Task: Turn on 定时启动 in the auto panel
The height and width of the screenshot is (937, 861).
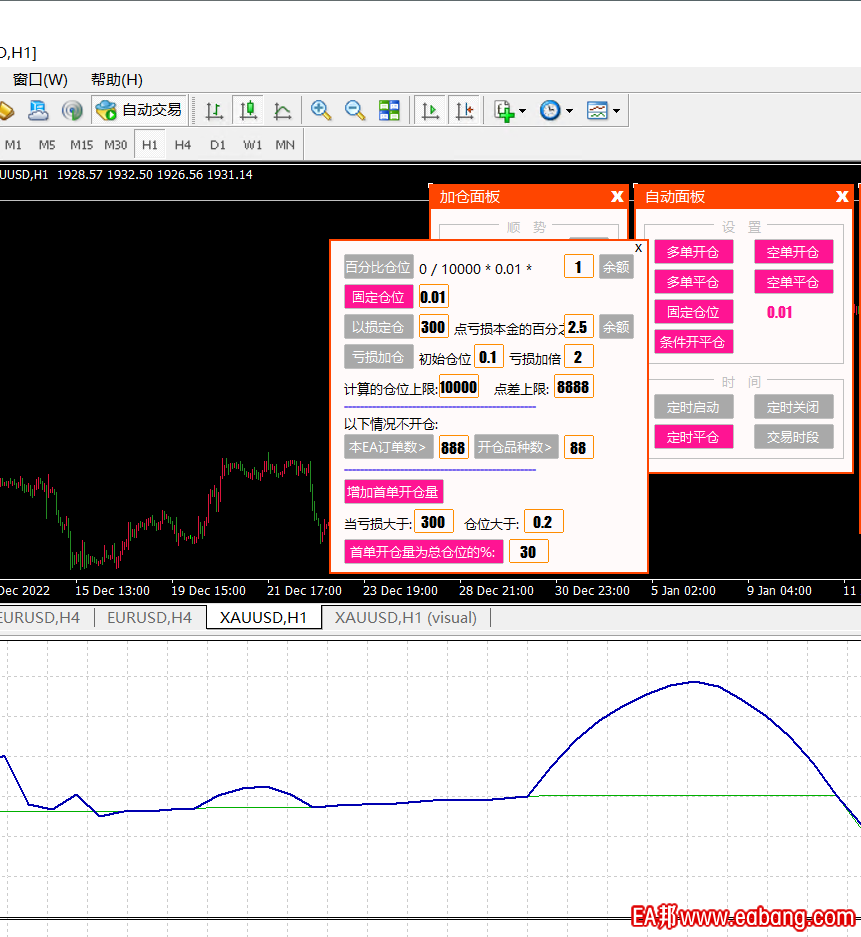Action: coord(693,407)
